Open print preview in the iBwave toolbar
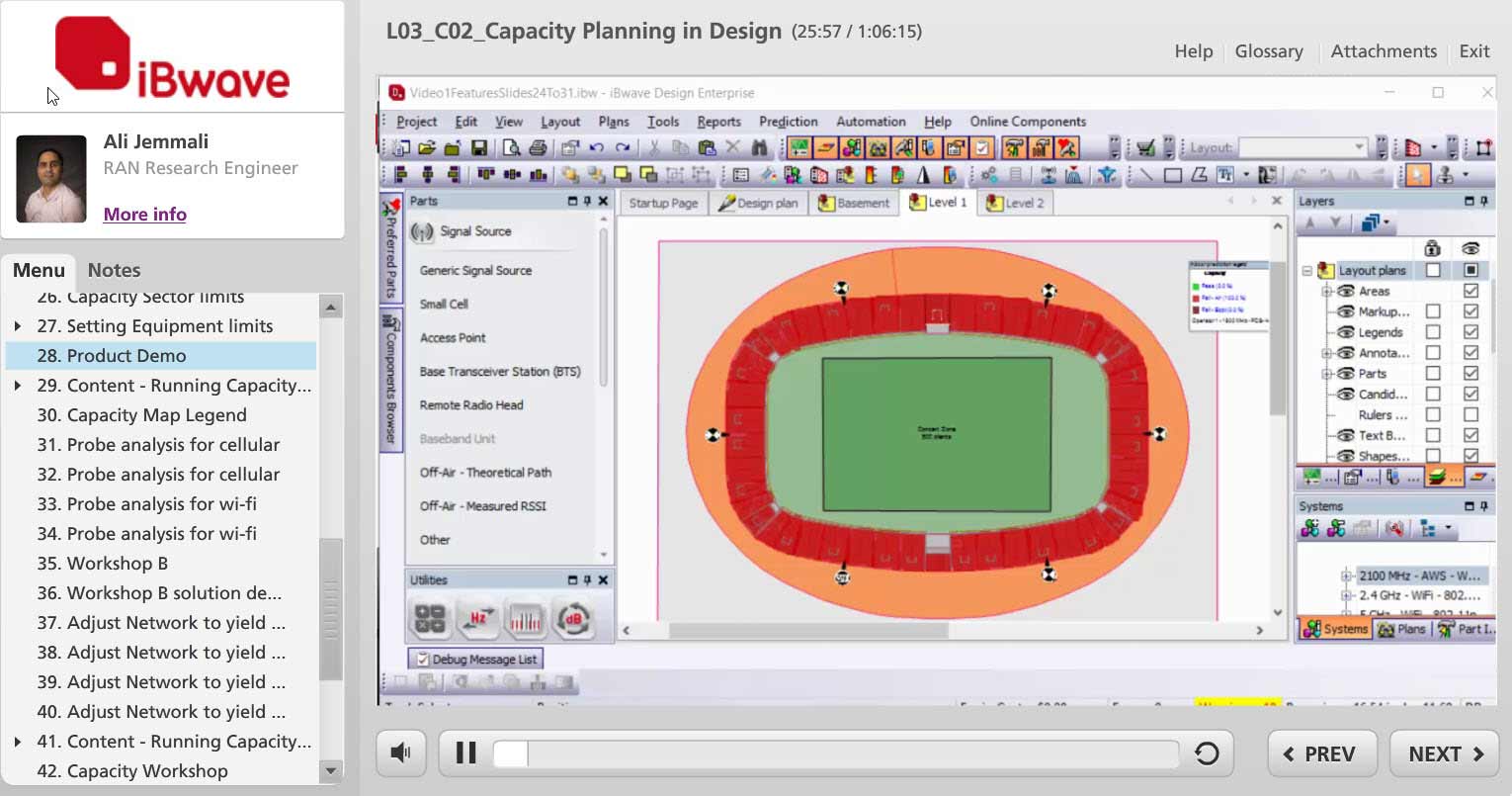This screenshot has height=796, width=1512. tap(511, 148)
